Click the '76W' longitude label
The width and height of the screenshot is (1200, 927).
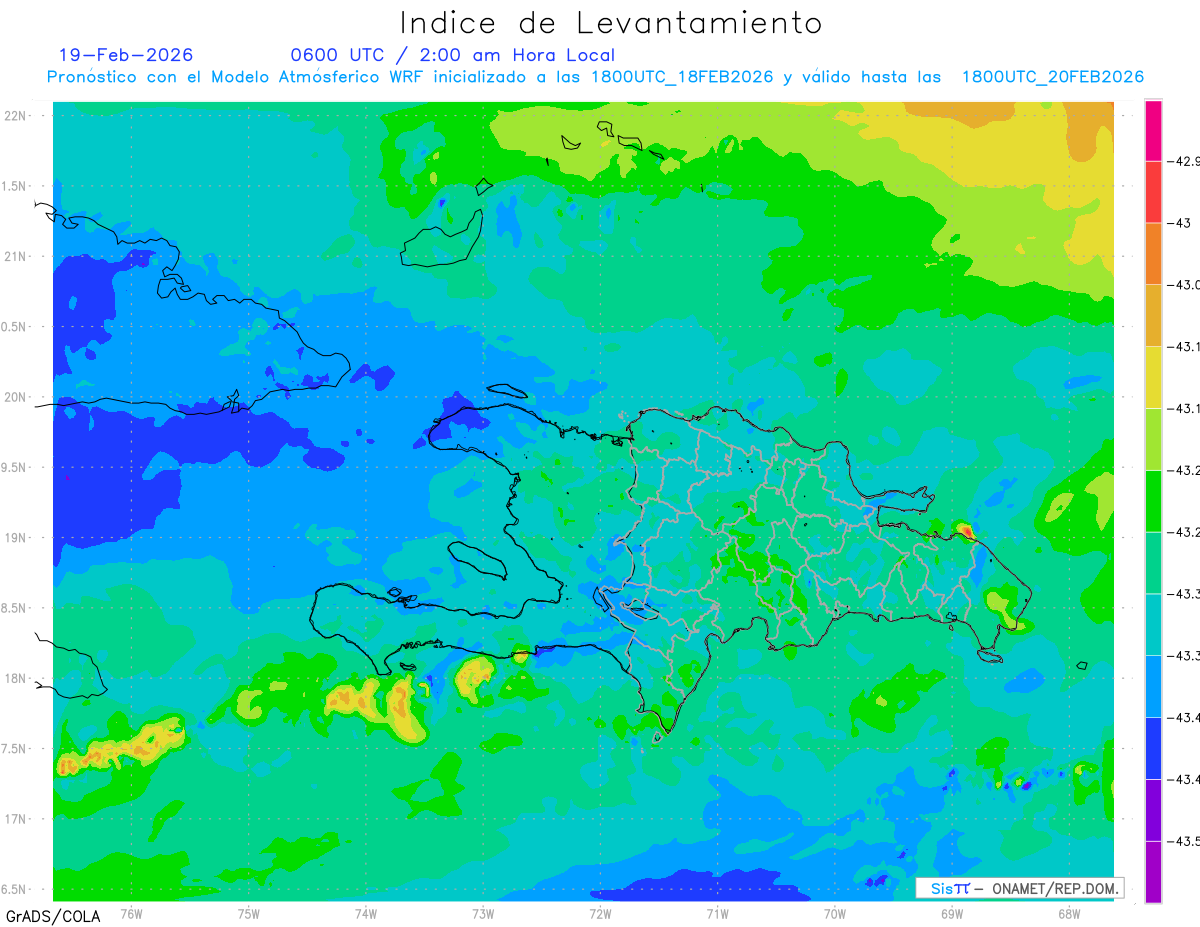point(131,913)
